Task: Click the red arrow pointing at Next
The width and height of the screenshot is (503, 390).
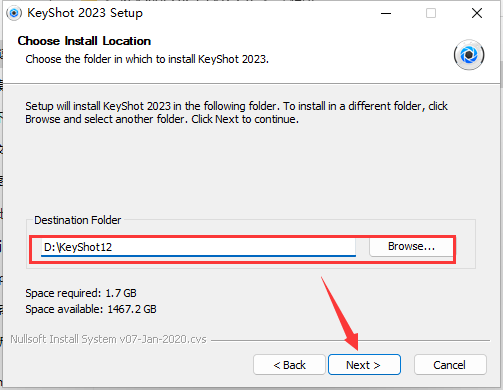Action: [340, 313]
